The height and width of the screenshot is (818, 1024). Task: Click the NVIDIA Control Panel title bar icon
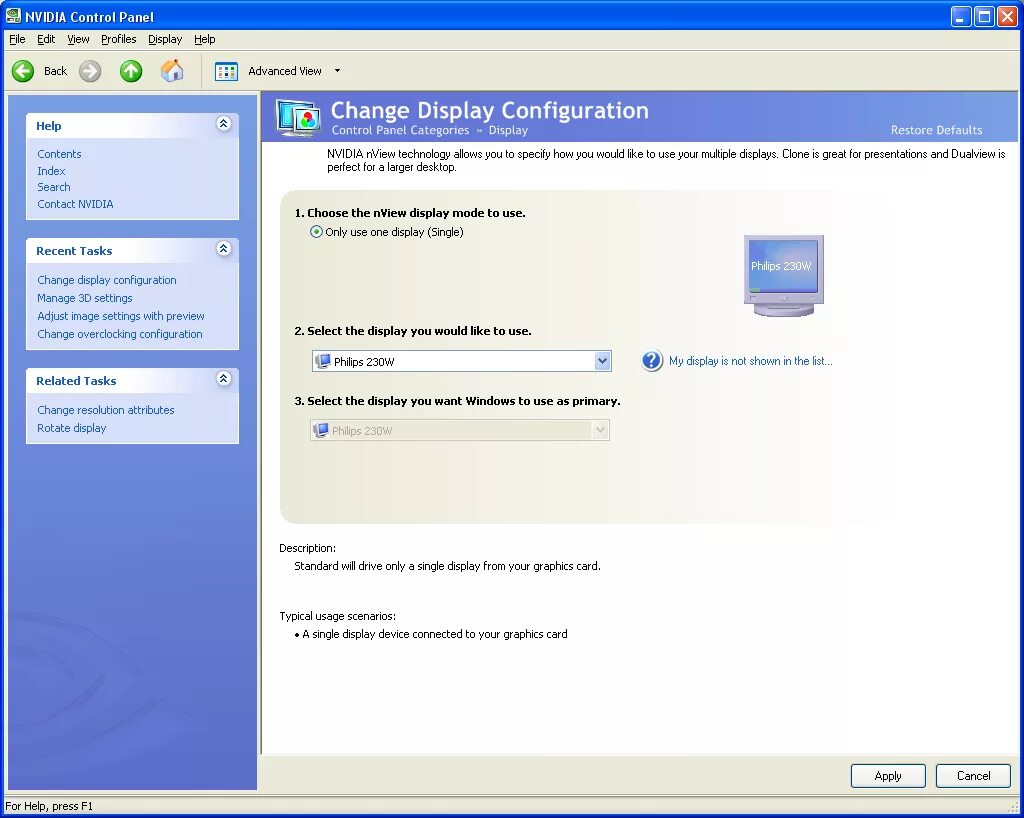tap(13, 16)
